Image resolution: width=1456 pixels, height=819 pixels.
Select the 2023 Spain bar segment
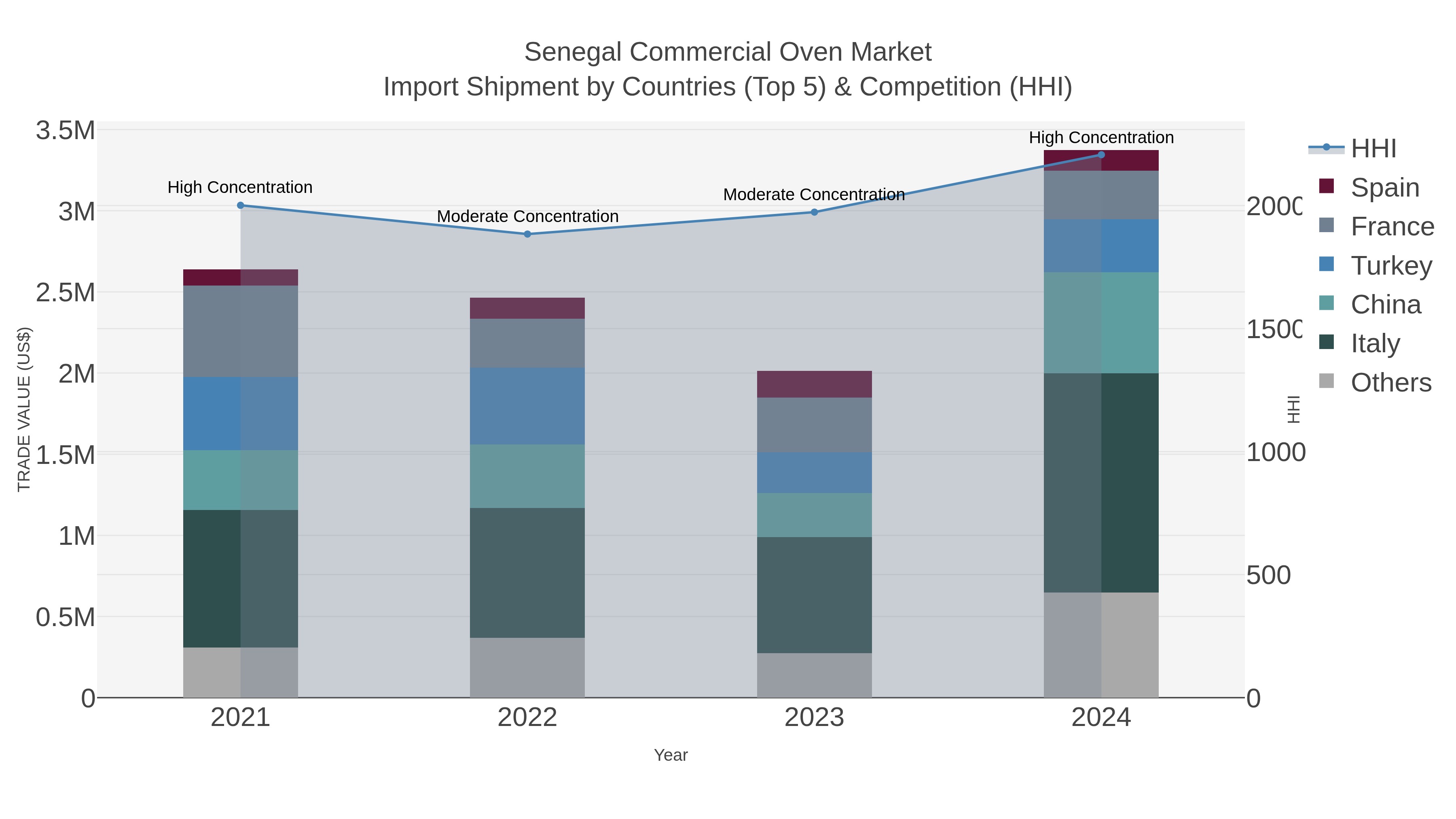(x=815, y=384)
